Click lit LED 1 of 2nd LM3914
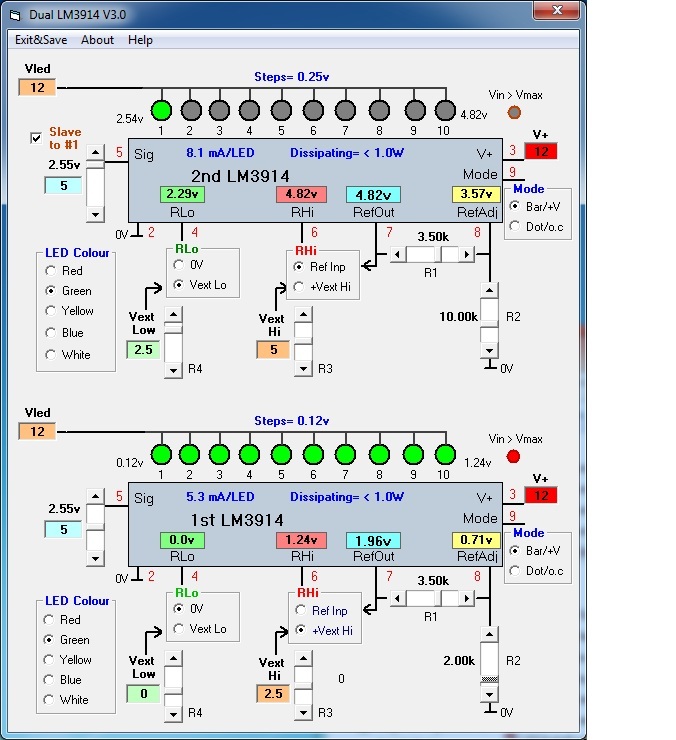Viewport: 676px width, 740px height. tap(161, 110)
